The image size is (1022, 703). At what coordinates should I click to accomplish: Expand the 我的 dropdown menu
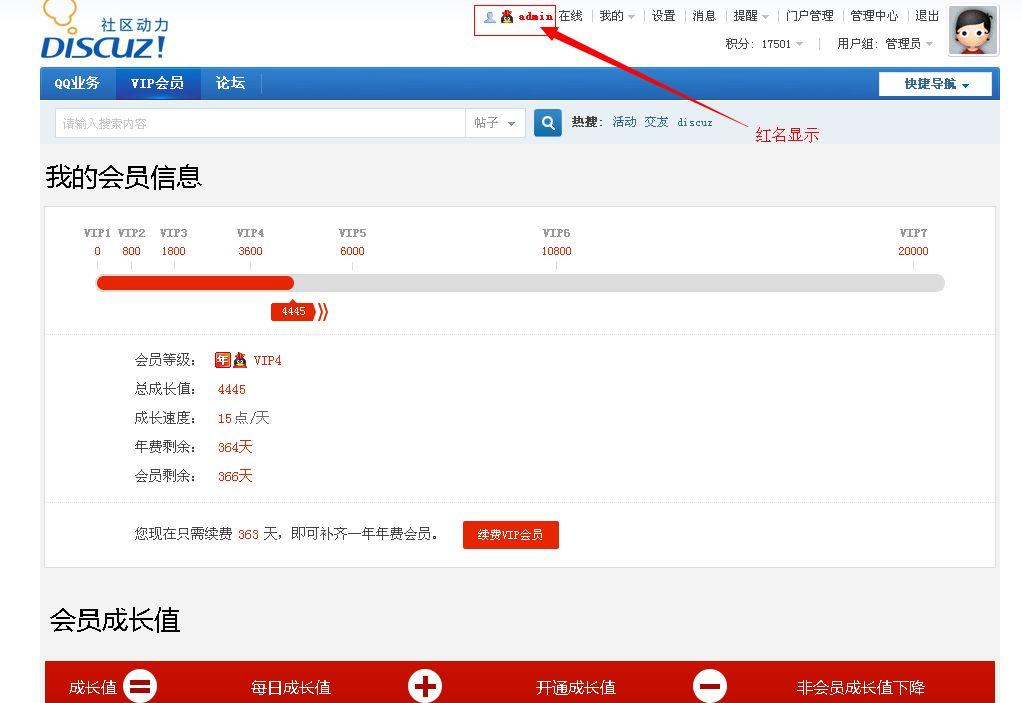pos(616,16)
